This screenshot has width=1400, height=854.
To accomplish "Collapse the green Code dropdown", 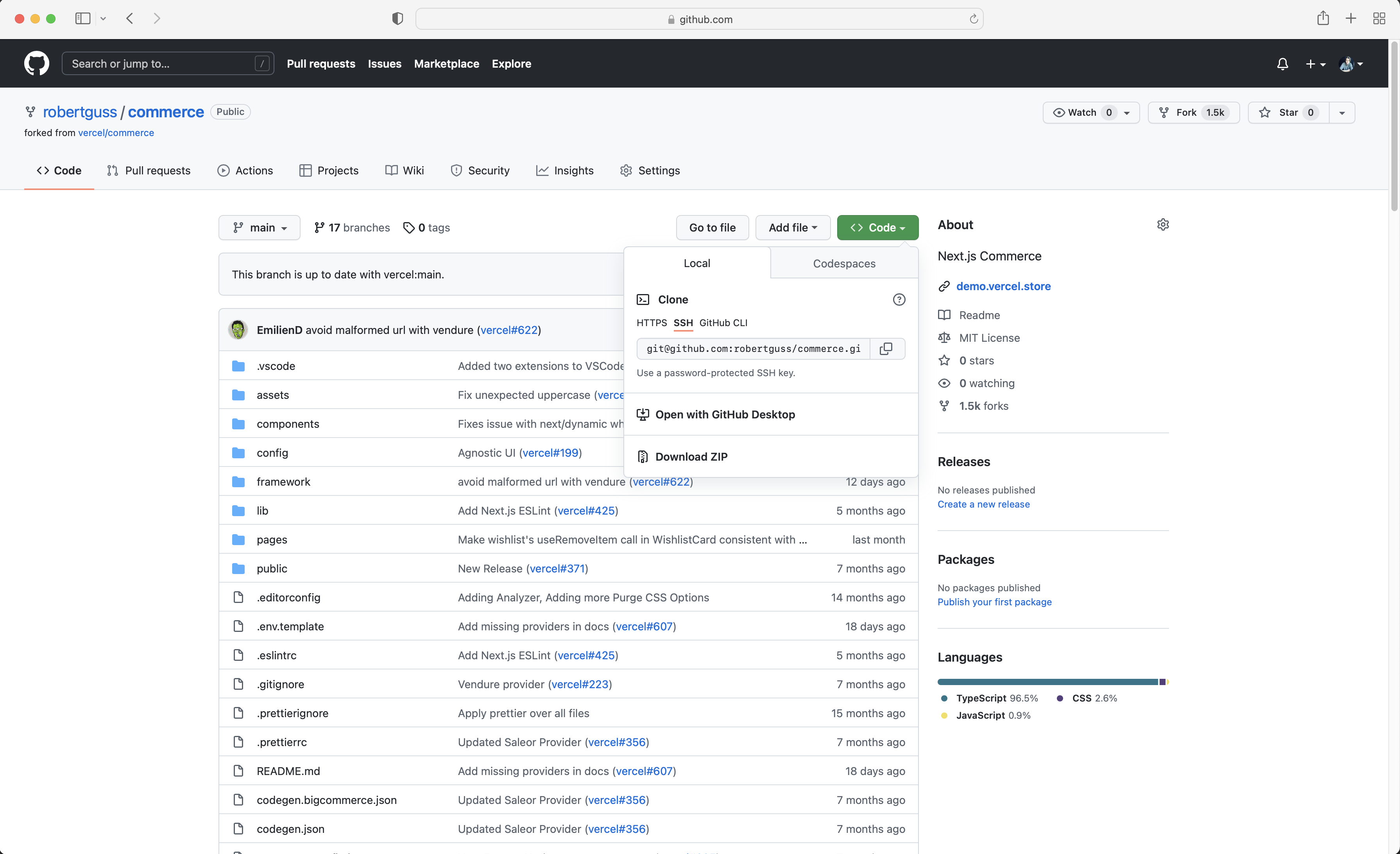I will click(x=877, y=228).
